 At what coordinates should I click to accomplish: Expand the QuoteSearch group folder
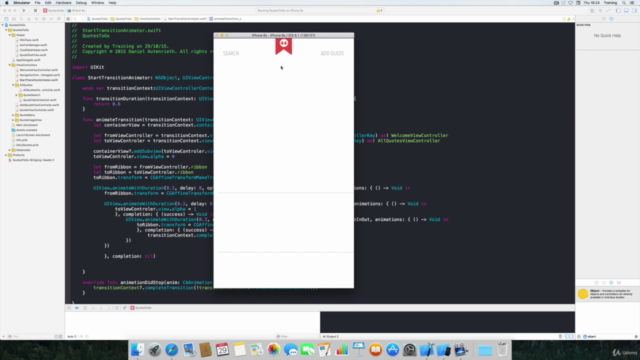tap(17, 95)
